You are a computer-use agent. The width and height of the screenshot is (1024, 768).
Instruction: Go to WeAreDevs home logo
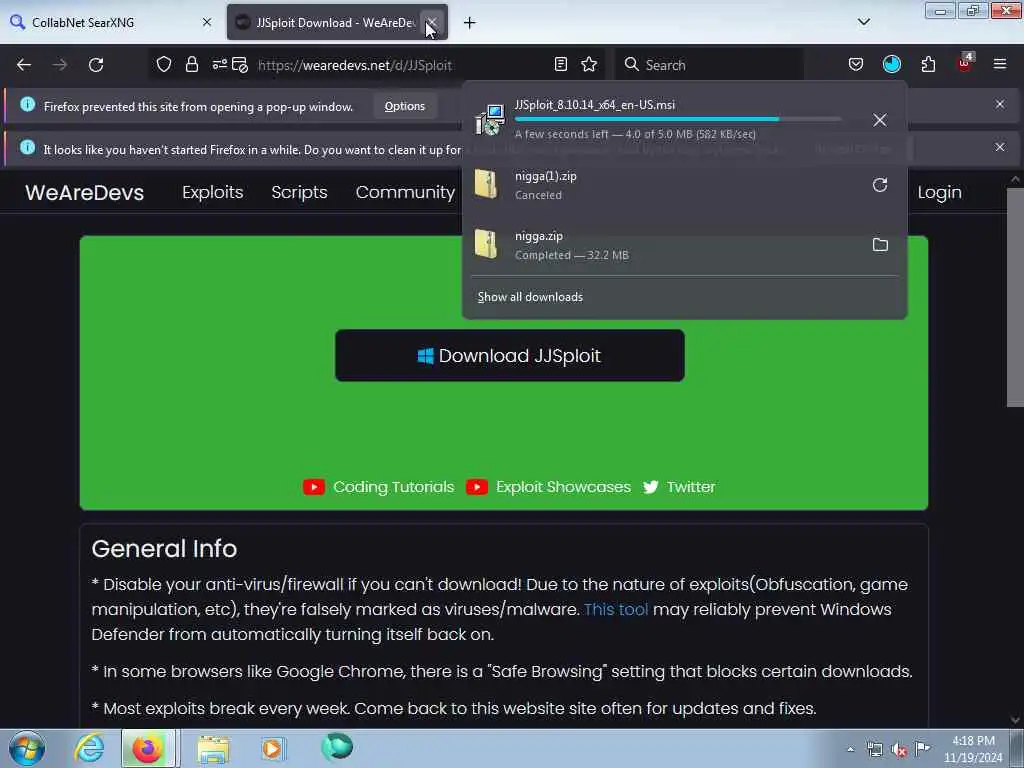point(84,193)
